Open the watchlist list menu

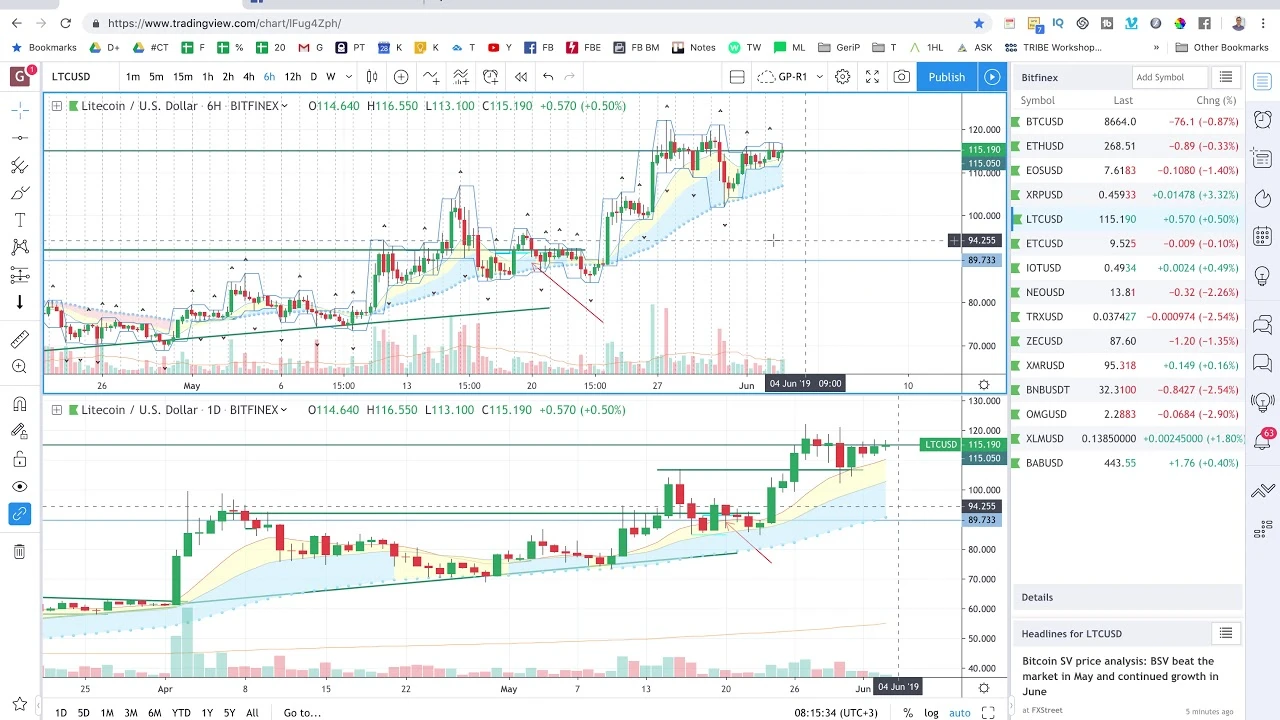coord(1226,77)
